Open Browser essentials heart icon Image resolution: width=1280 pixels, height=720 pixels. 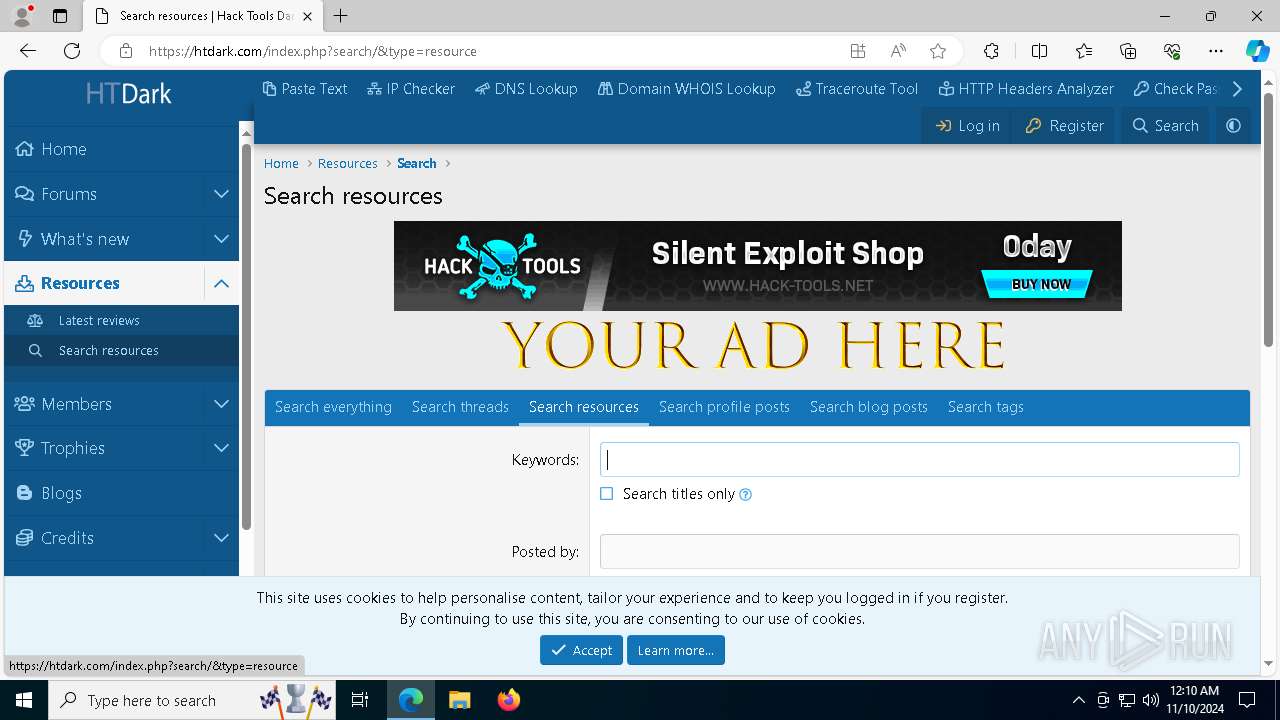pos(1172,51)
